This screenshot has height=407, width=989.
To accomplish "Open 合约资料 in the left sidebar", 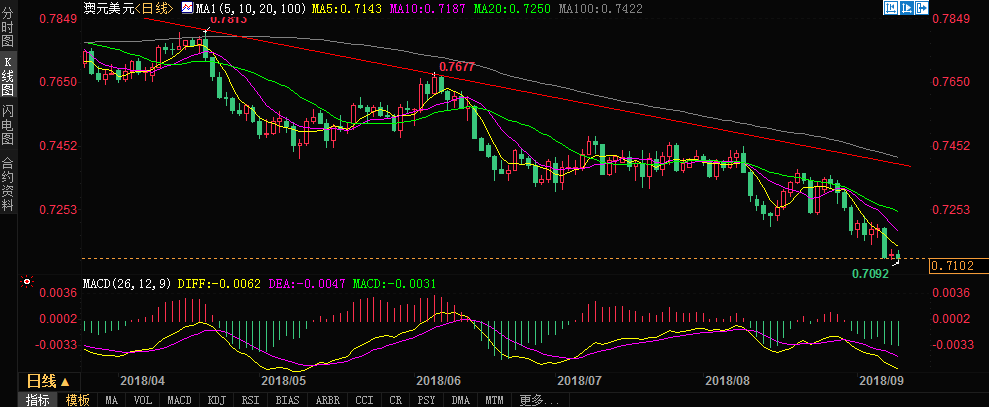I will pos(8,183).
